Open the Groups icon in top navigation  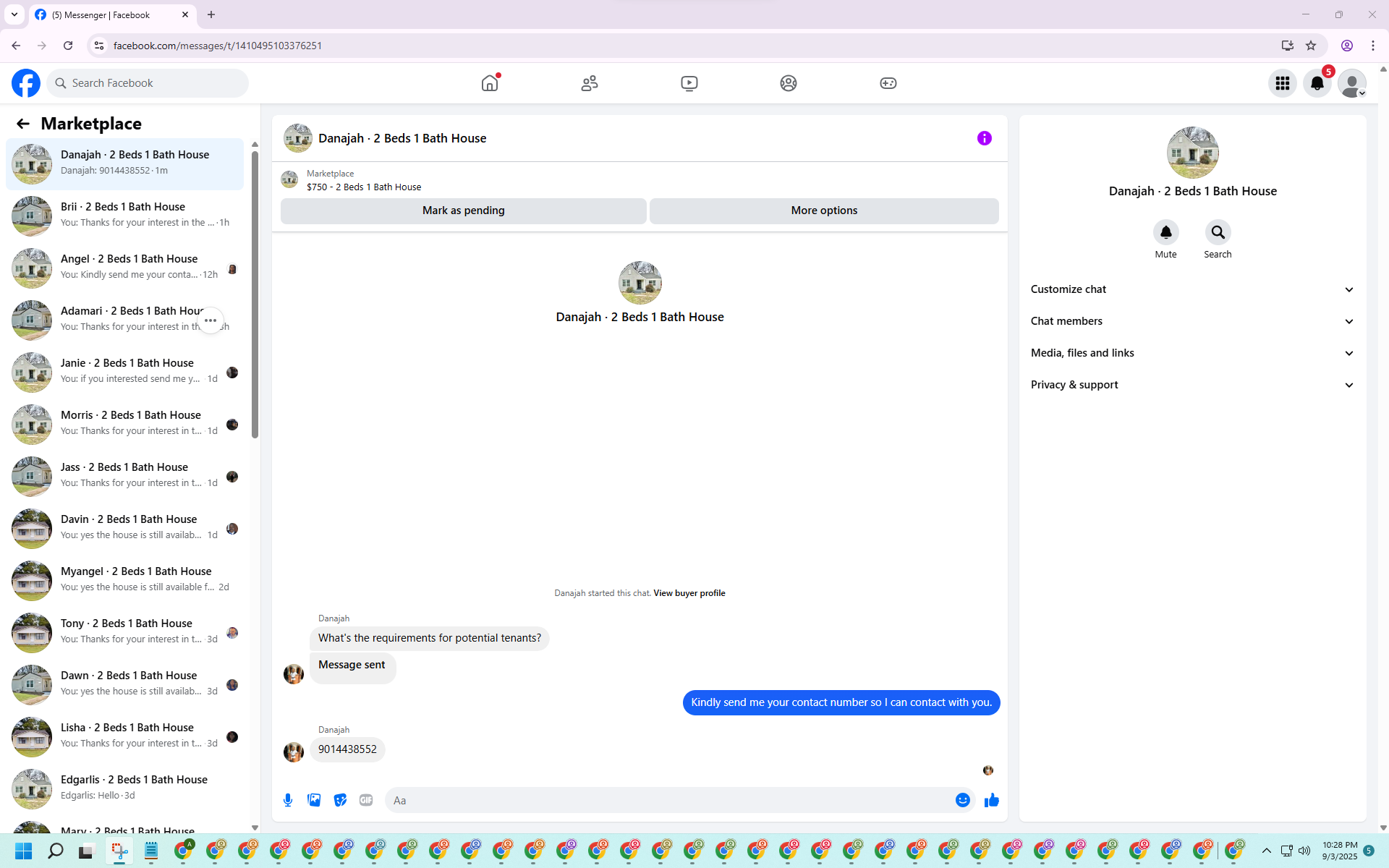click(789, 83)
